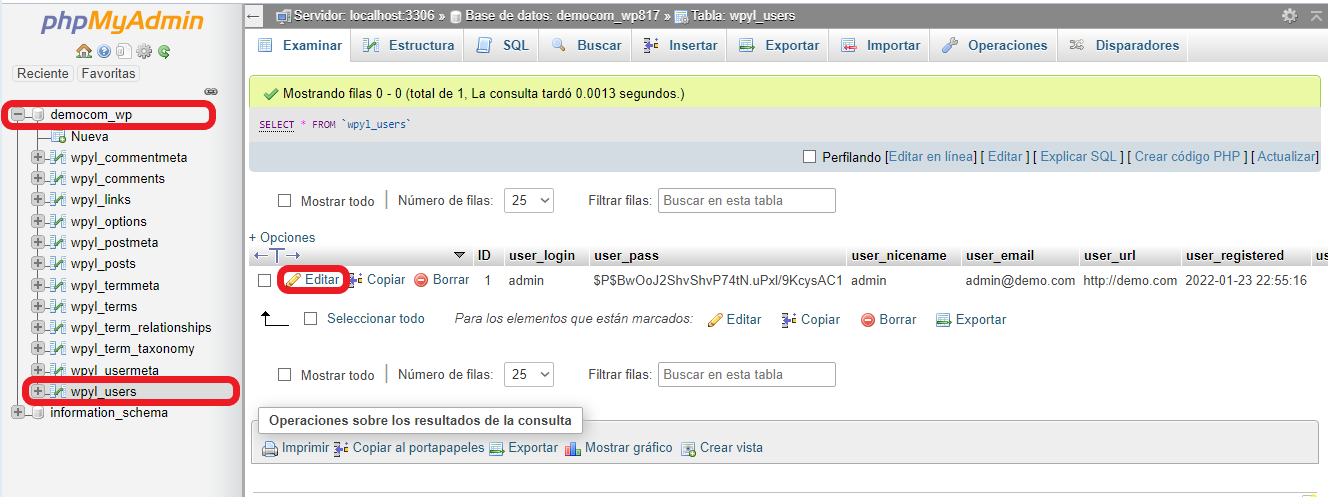Expand the wpyl_posts tree node
The height and width of the screenshot is (497, 1328).
pos(38,264)
